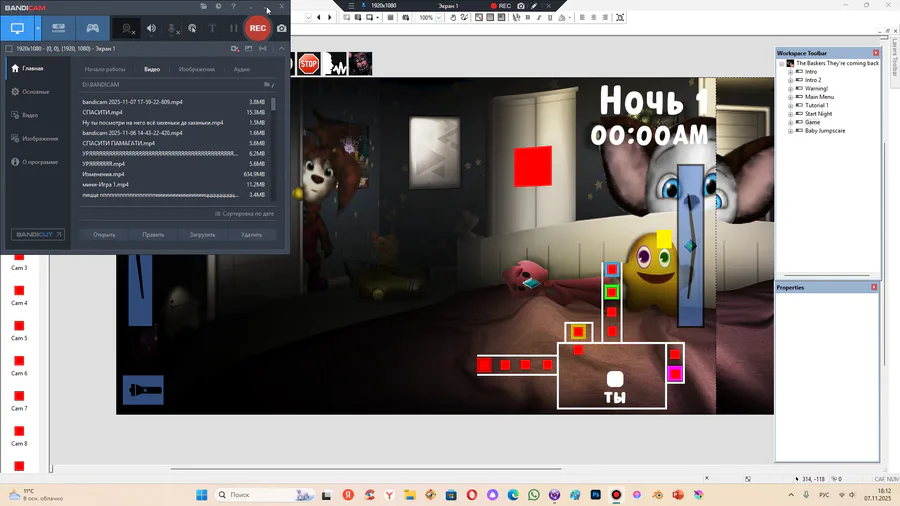Toggle webcam overlay in Bandicam
Screen dimensions: 900x506
coord(127,28)
